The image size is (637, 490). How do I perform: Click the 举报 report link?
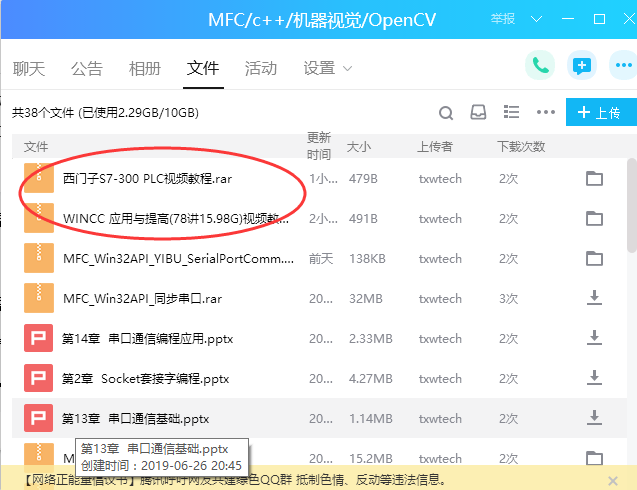503,19
